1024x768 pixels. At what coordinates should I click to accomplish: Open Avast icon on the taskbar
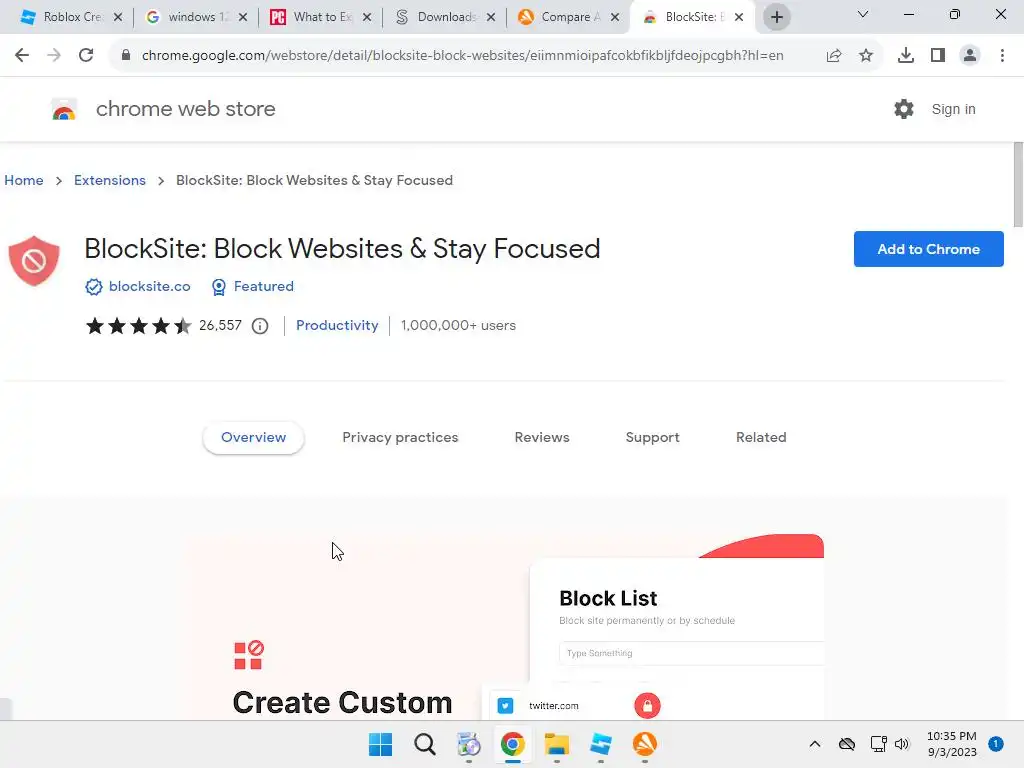click(x=645, y=744)
